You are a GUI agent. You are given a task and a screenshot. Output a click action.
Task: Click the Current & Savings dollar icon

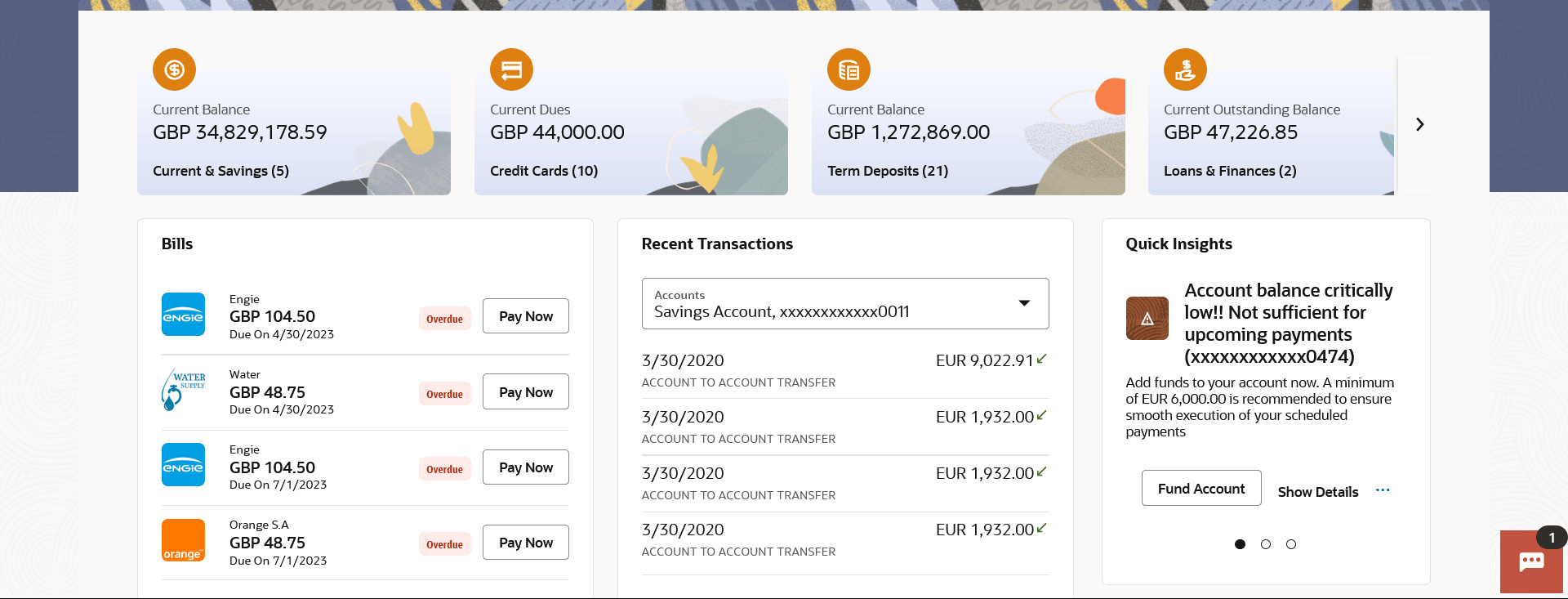click(x=174, y=69)
